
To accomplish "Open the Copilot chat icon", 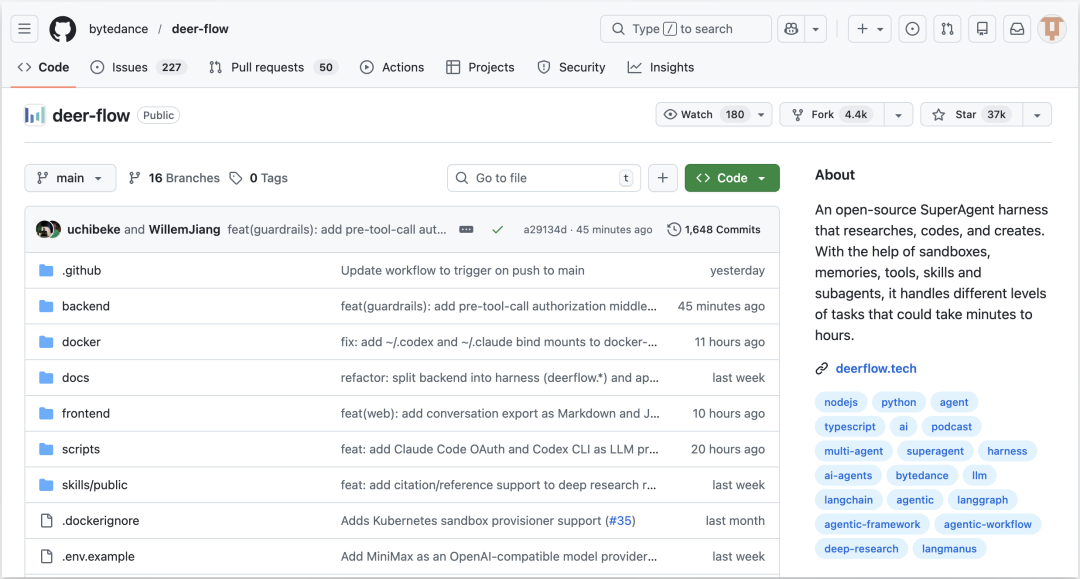I will [x=791, y=29].
